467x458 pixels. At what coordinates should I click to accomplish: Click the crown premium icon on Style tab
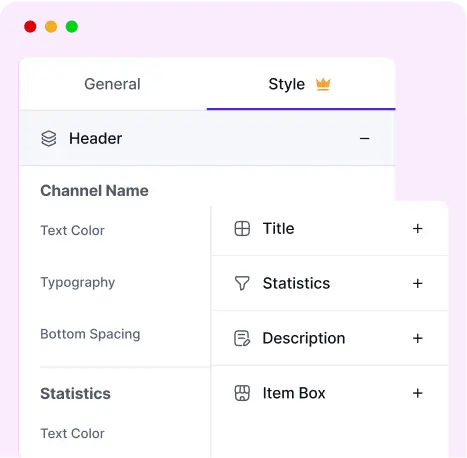[323, 84]
